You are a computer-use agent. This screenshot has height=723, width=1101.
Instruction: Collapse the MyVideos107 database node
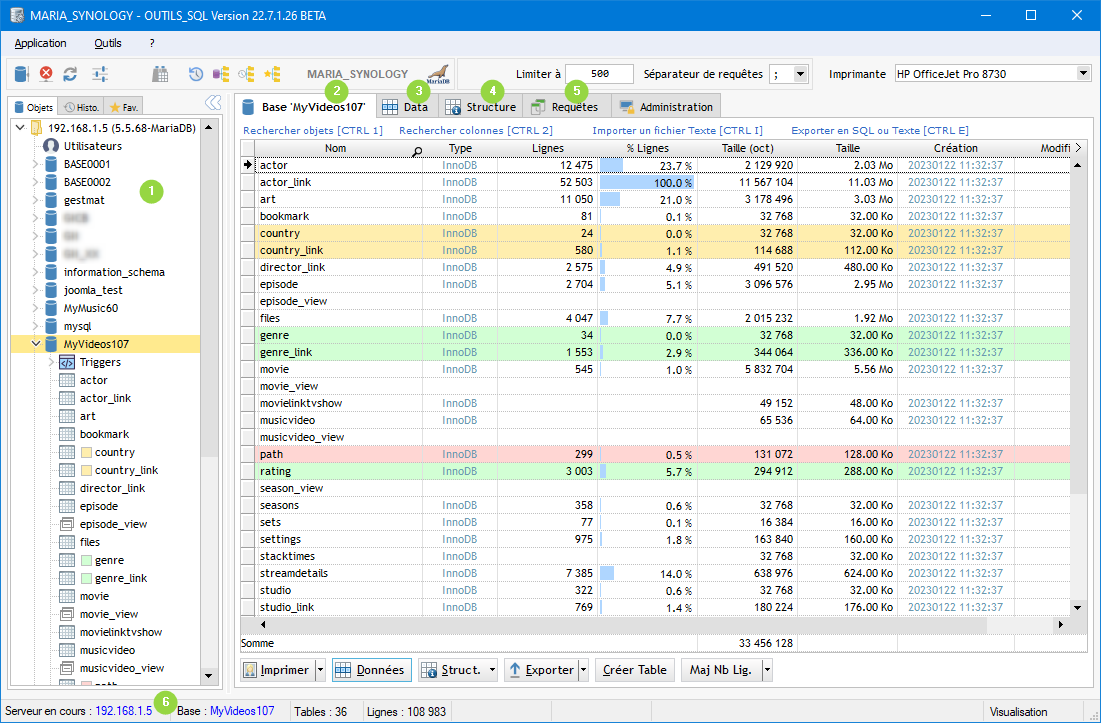point(35,344)
